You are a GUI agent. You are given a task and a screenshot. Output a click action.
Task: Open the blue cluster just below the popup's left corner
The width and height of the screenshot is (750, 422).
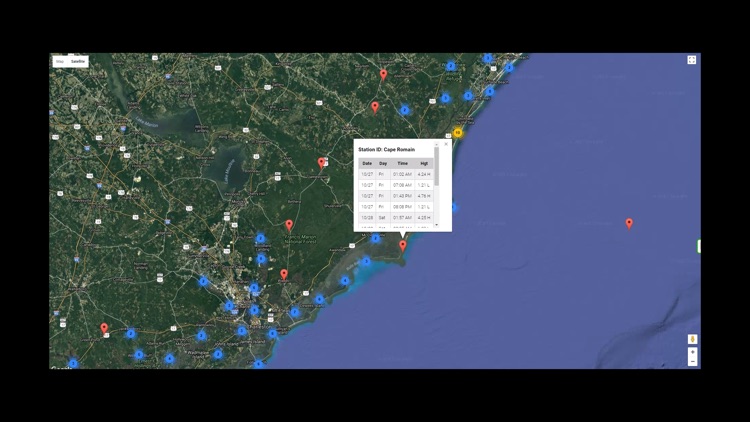point(375,238)
